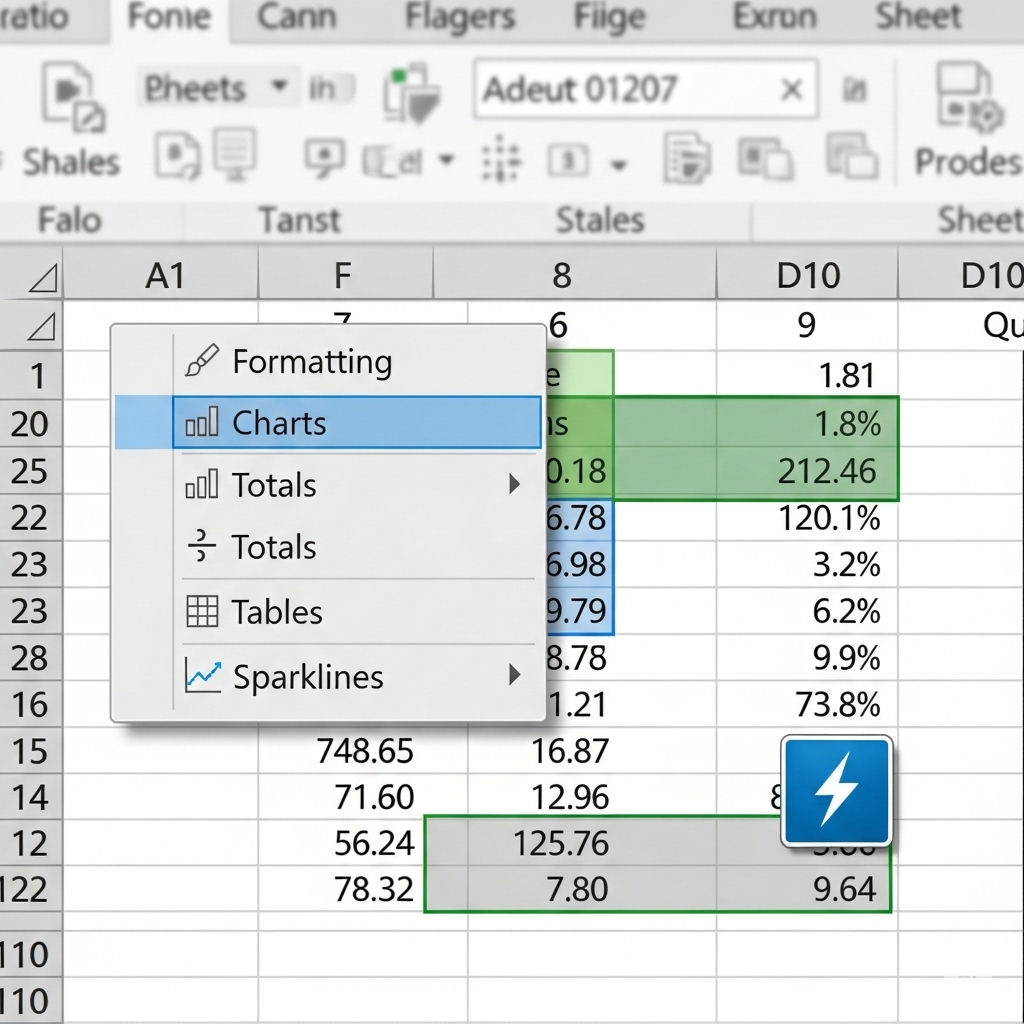Open the Quick Analysis lightning button
1024x1024 pixels.
(x=837, y=790)
